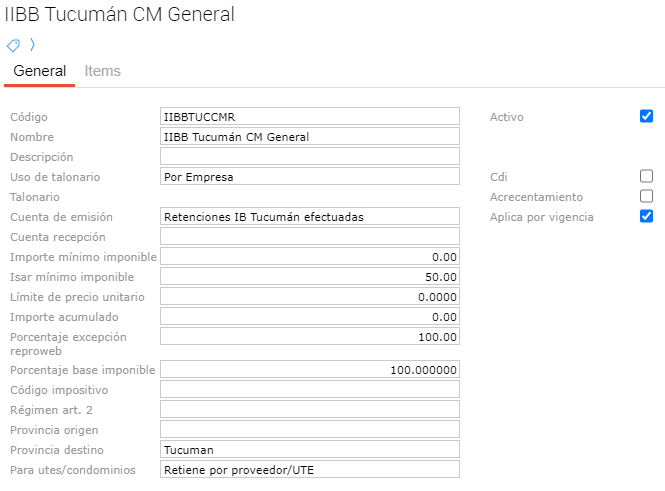Expand the chevron arrow beside the tag
This screenshot has width=665, height=491.
click(x=31, y=45)
